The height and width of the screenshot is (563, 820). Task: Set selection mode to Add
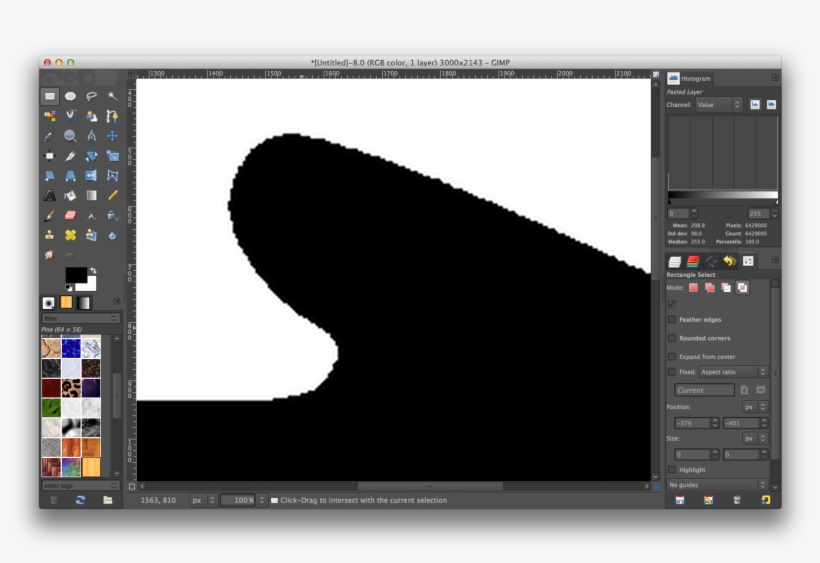point(710,288)
